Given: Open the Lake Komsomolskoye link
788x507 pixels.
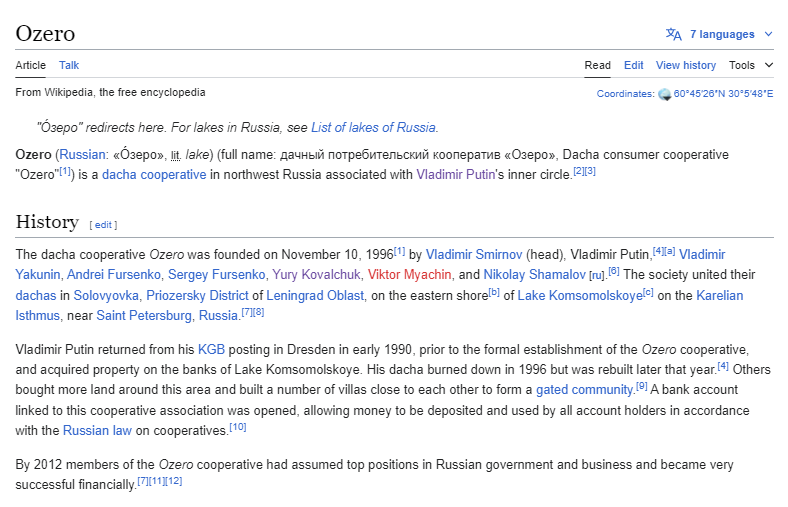Looking at the screenshot, I should tap(580, 295).
